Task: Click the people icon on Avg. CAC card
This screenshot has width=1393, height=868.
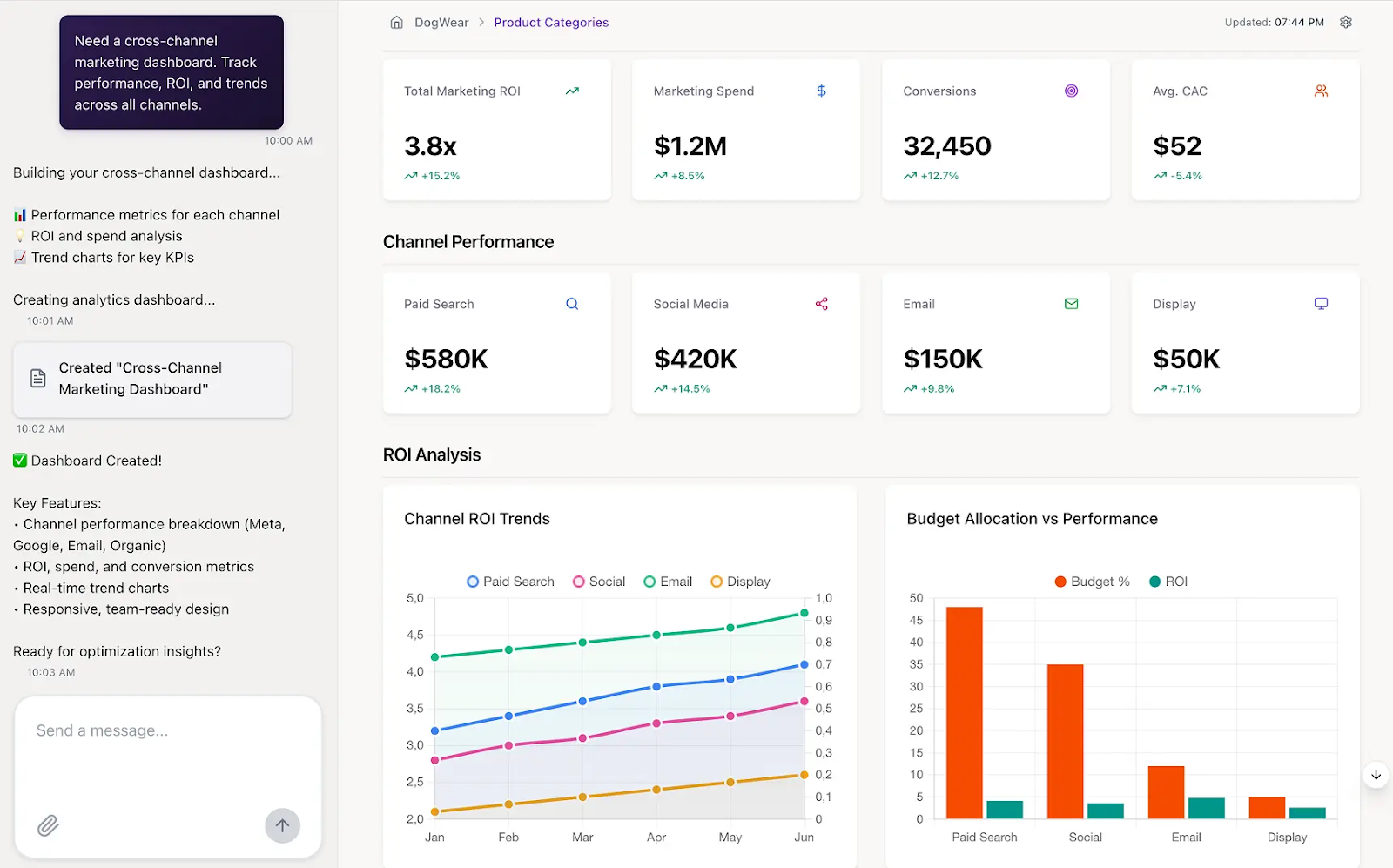Action: [x=1321, y=91]
